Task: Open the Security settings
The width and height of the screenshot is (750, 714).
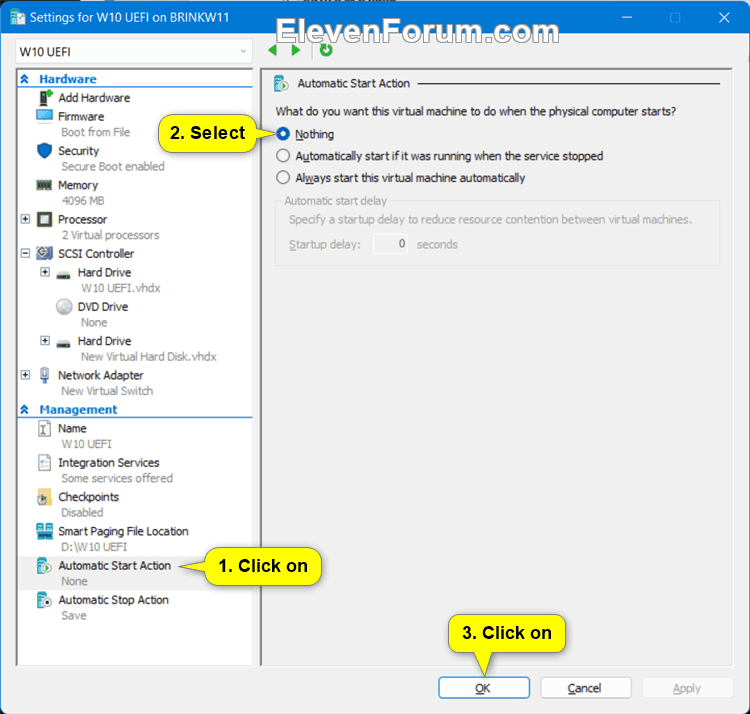Action: pos(78,151)
